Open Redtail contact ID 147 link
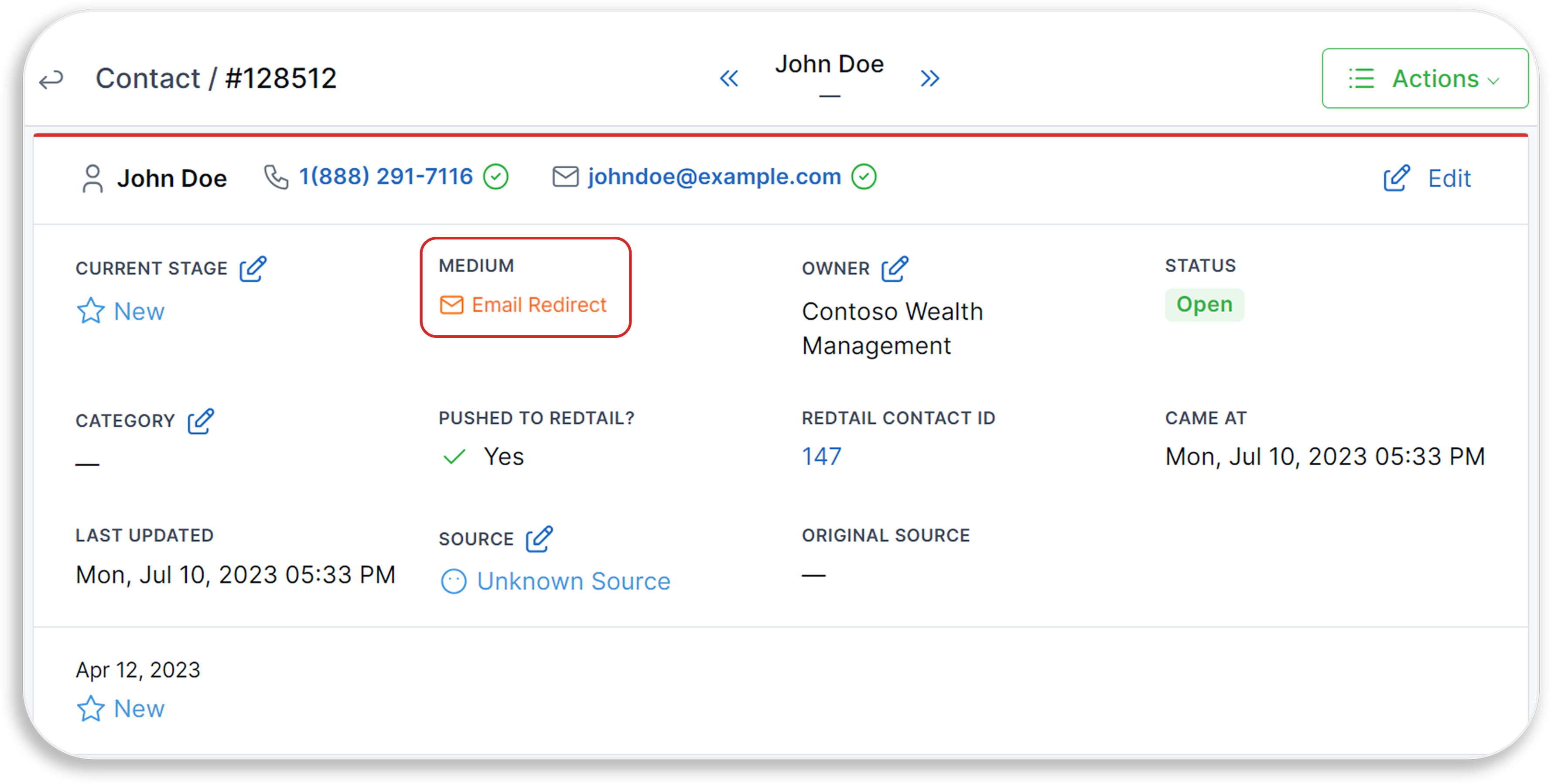The width and height of the screenshot is (1551, 784). point(821,457)
